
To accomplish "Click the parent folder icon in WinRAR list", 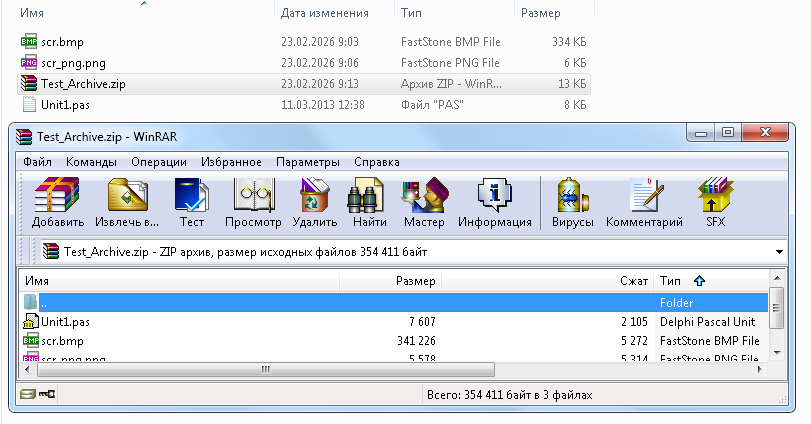I will pyautogui.click(x=31, y=302).
